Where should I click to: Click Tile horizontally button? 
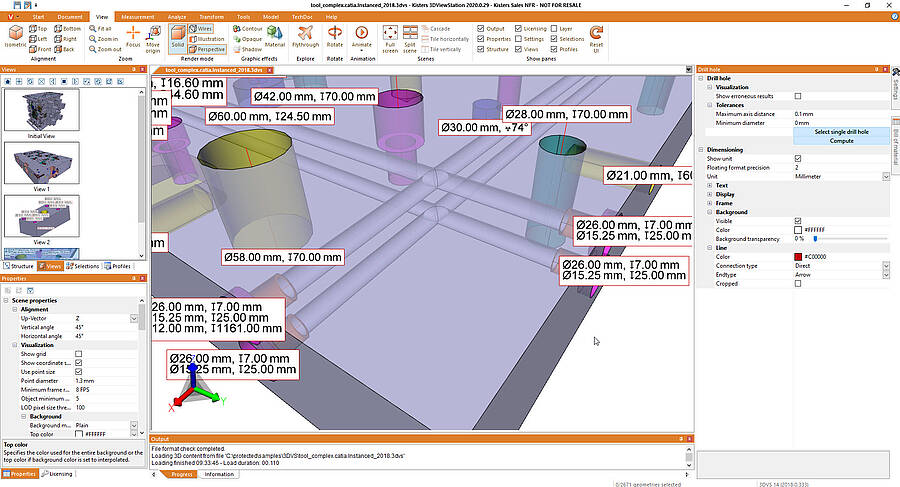(445, 39)
